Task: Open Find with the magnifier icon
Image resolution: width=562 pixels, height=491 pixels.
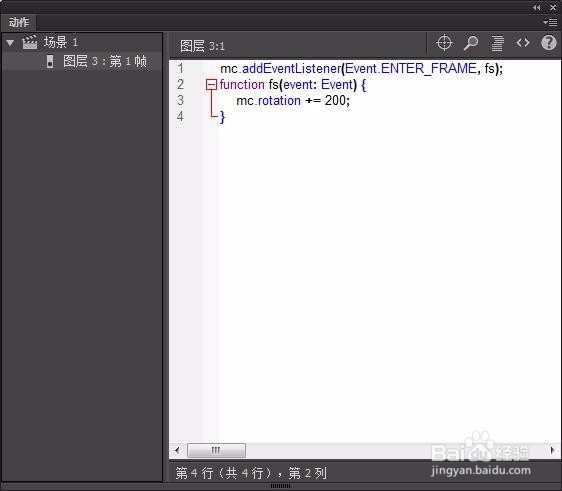Action: pyautogui.click(x=471, y=43)
